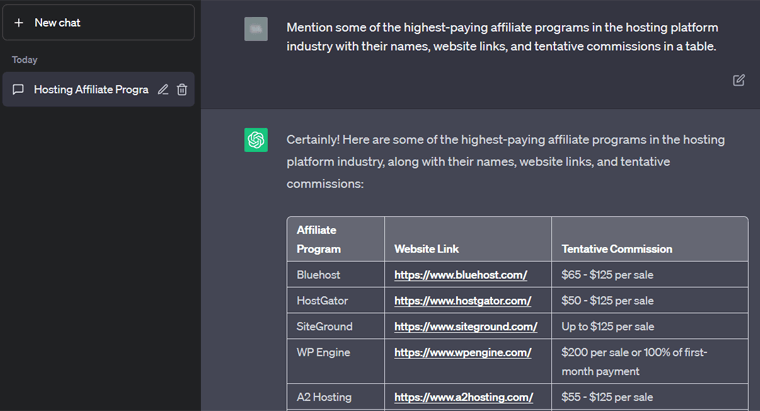Delete chat using the trash icon
Screen dimensions: 760x411
coord(182,90)
